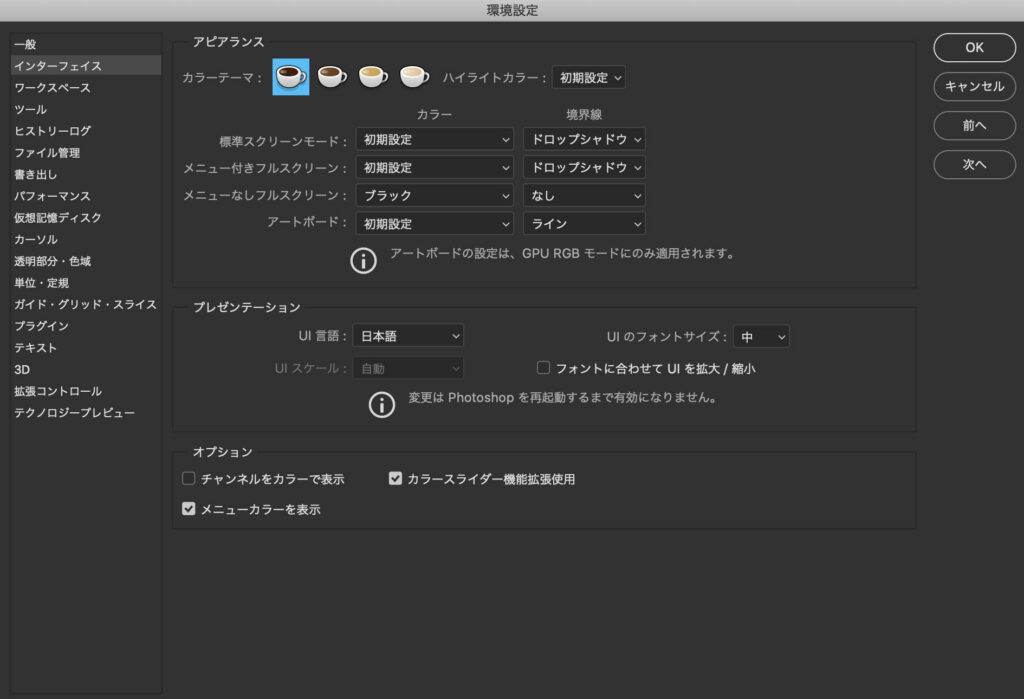Open the ガイド・グリッド・スライス preferences section

click(x=85, y=304)
